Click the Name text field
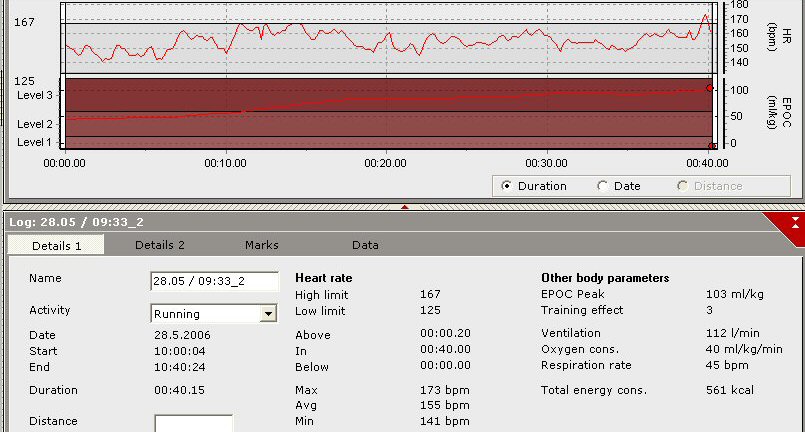Screen dimensions: 805x432 [214, 281]
